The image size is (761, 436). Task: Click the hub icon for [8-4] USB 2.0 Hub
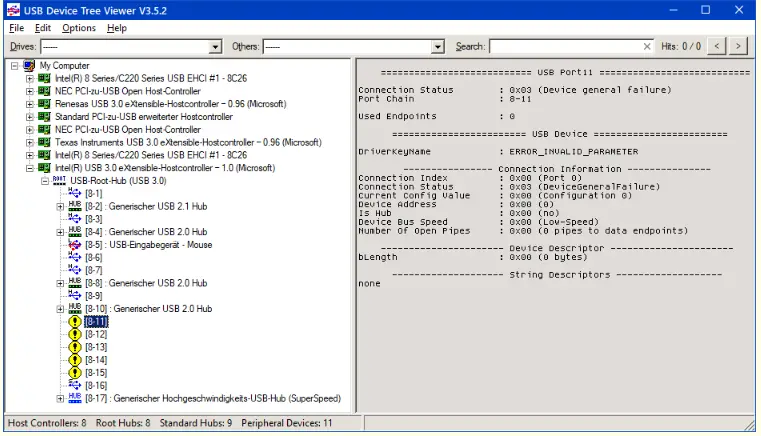coord(75,232)
